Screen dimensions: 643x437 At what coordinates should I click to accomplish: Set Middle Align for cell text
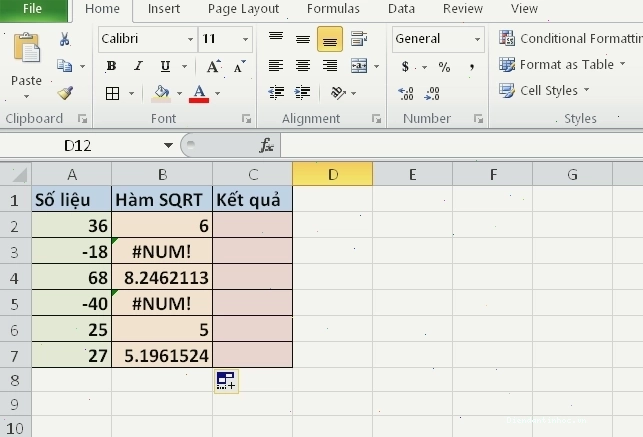[303, 39]
